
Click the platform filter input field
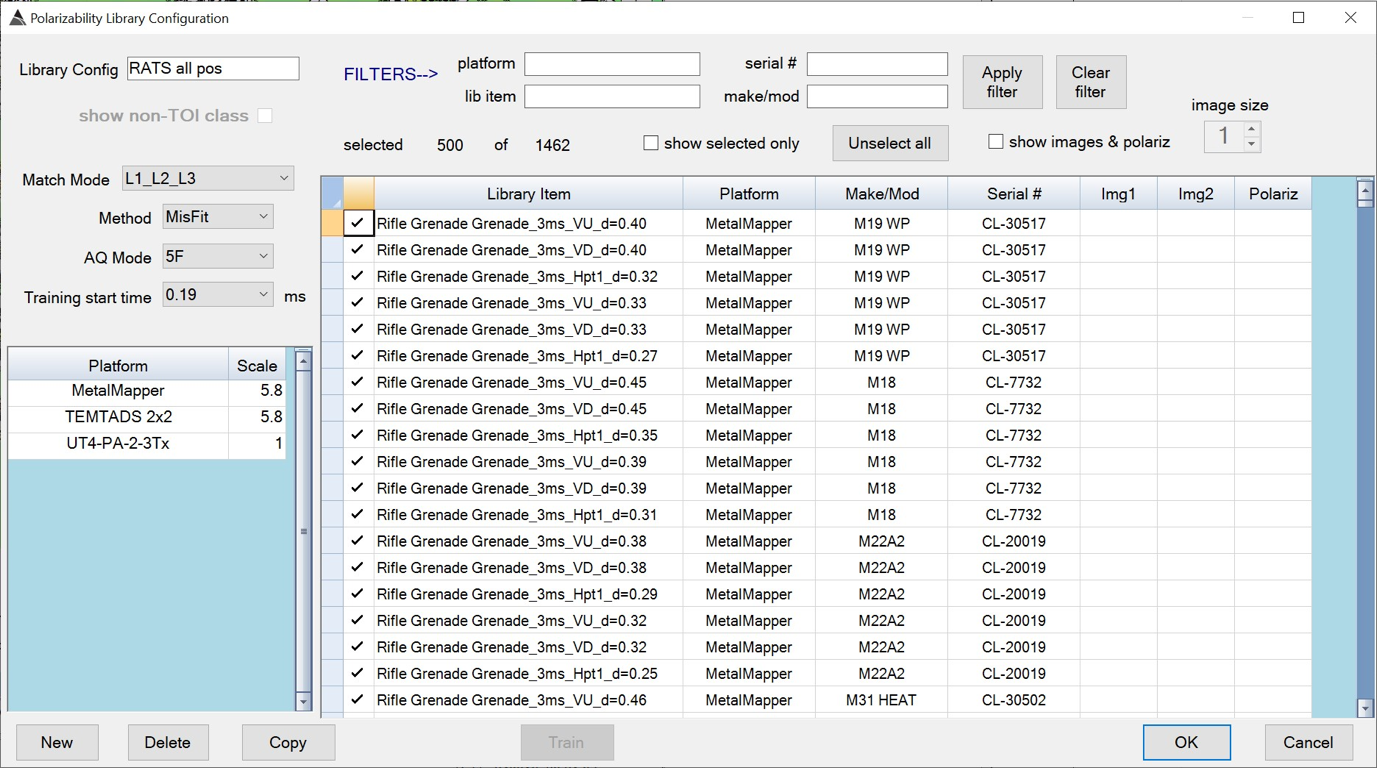(x=612, y=64)
